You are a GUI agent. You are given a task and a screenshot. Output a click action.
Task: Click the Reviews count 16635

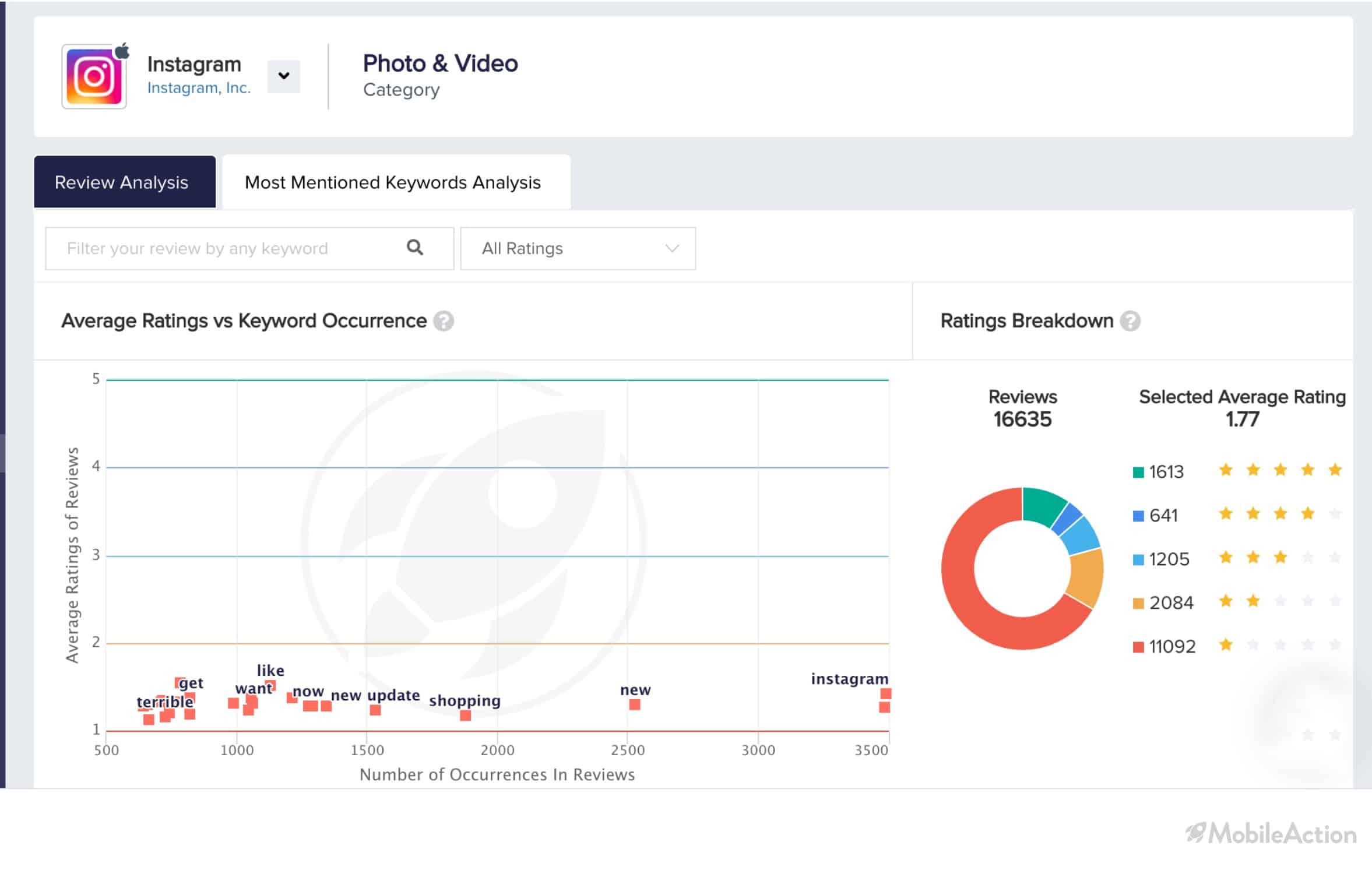1022,419
